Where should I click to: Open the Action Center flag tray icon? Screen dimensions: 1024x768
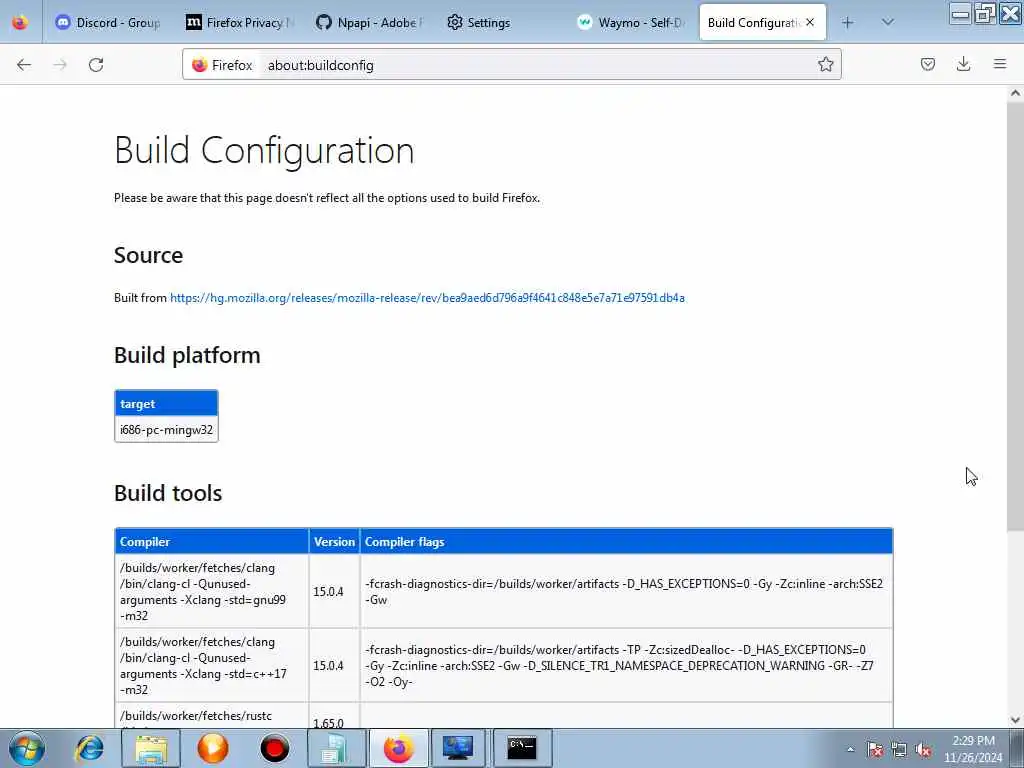875,750
